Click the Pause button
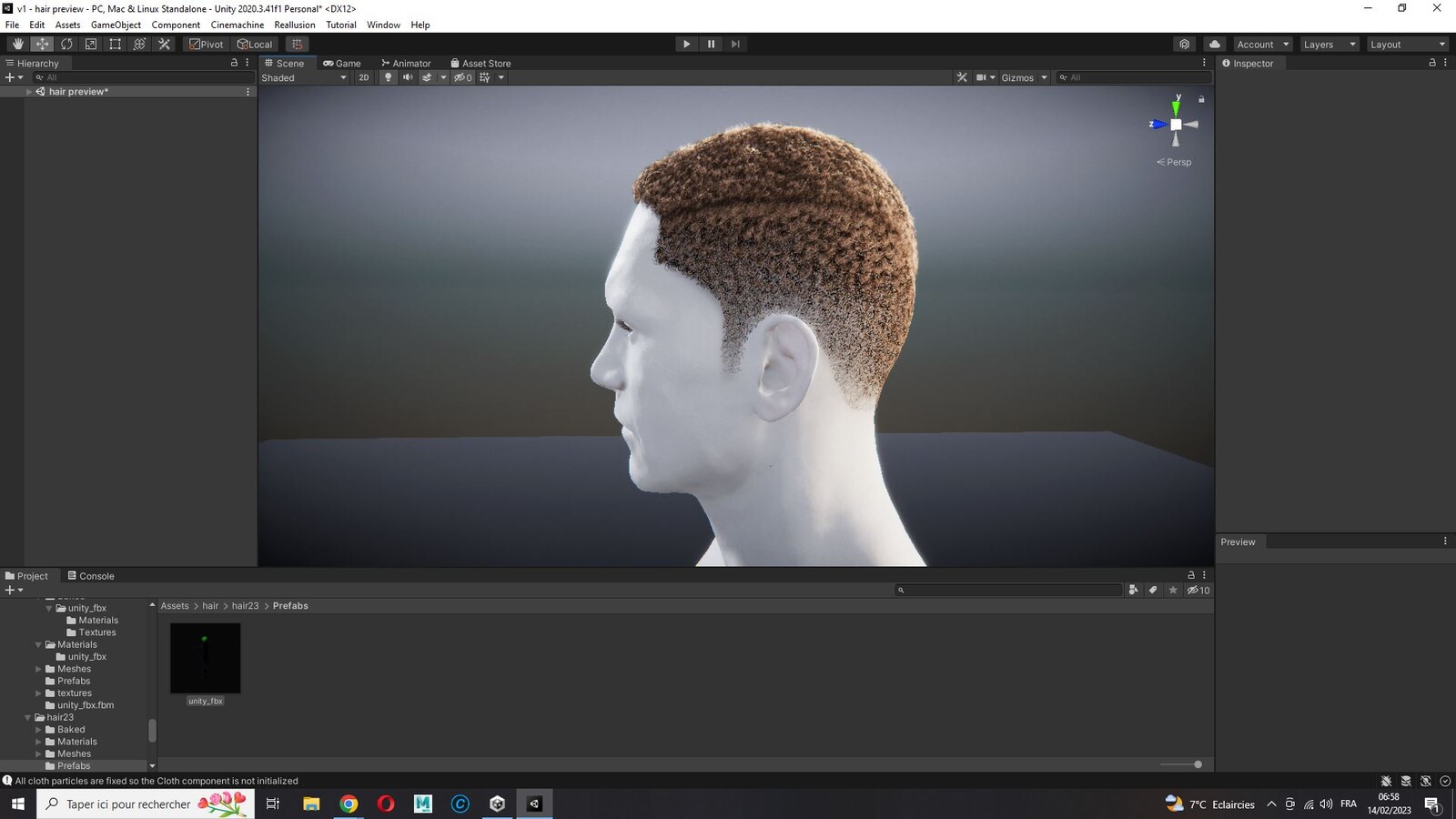This screenshot has width=1456, height=819. pos(712,44)
